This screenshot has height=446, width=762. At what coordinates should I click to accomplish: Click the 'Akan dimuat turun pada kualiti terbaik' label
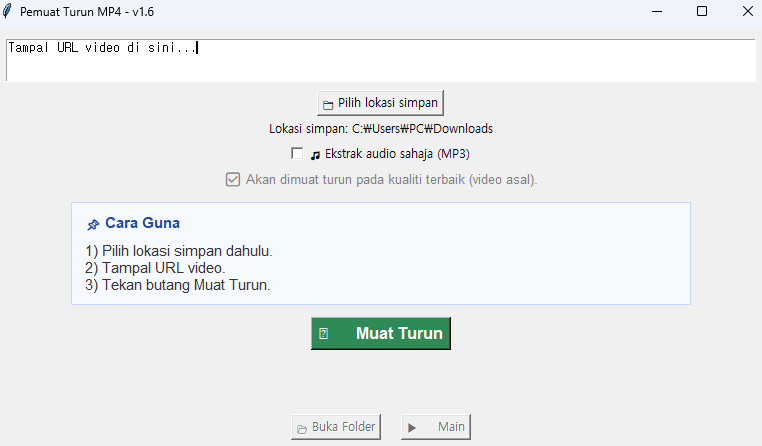click(x=391, y=180)
